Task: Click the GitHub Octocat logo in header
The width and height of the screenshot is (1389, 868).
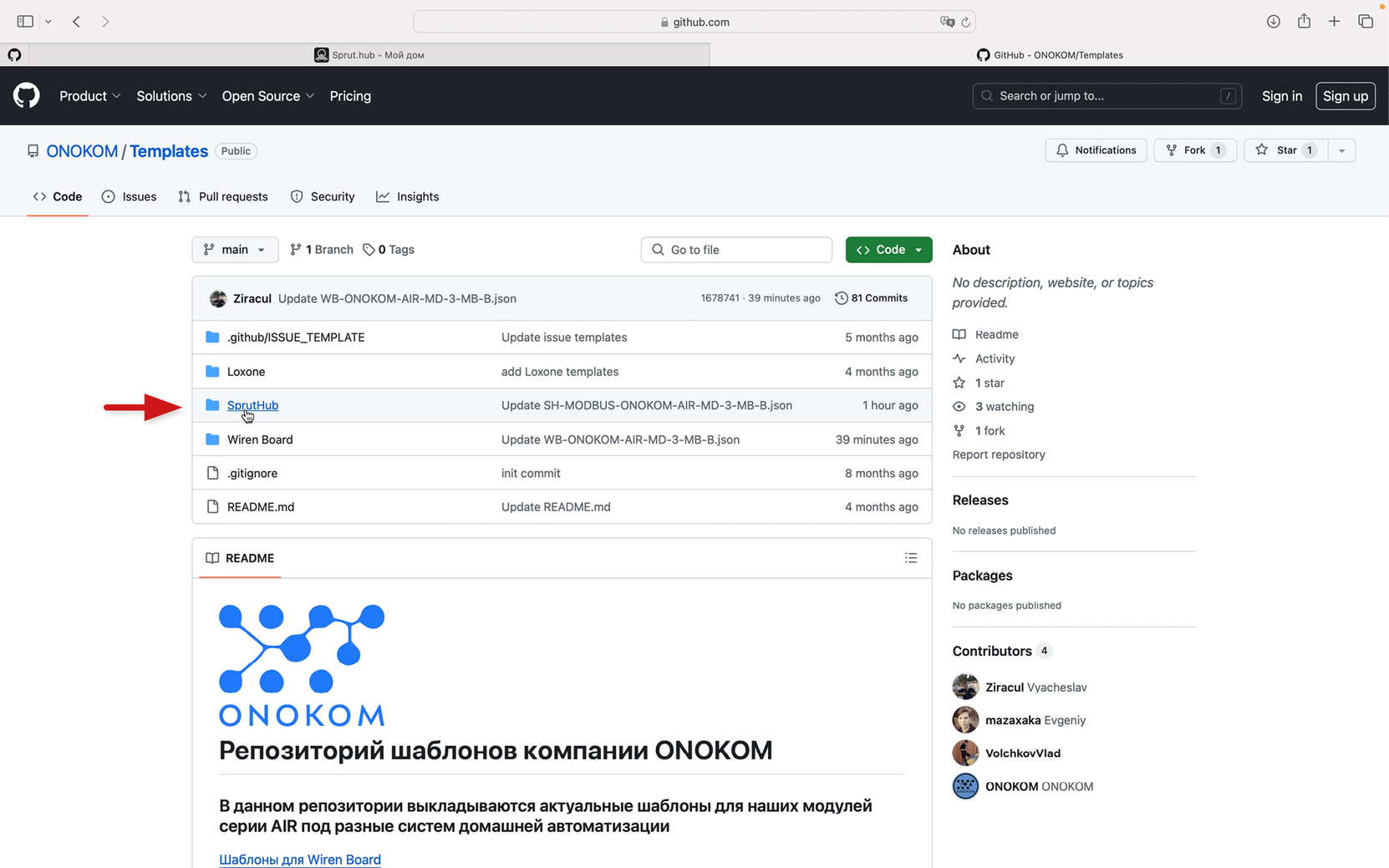Action: (27, 96)
